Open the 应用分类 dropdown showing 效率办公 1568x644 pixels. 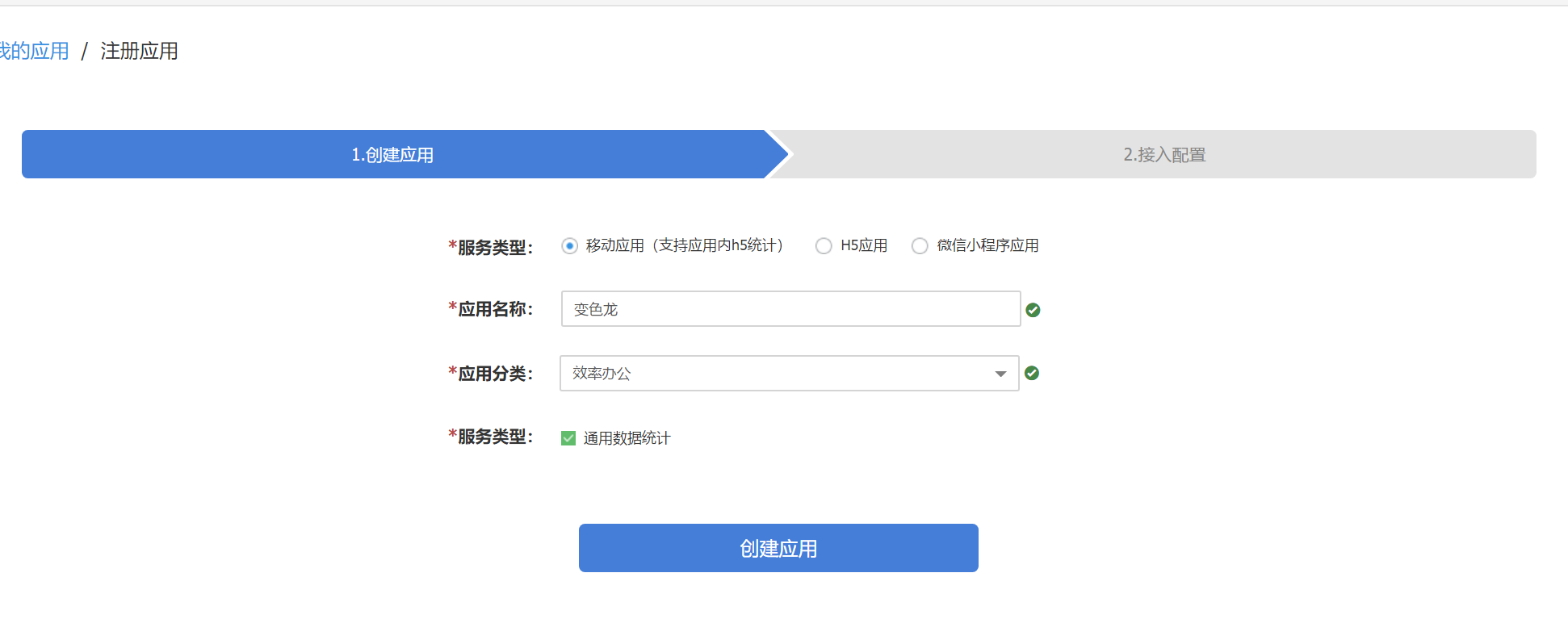(789, 374)
